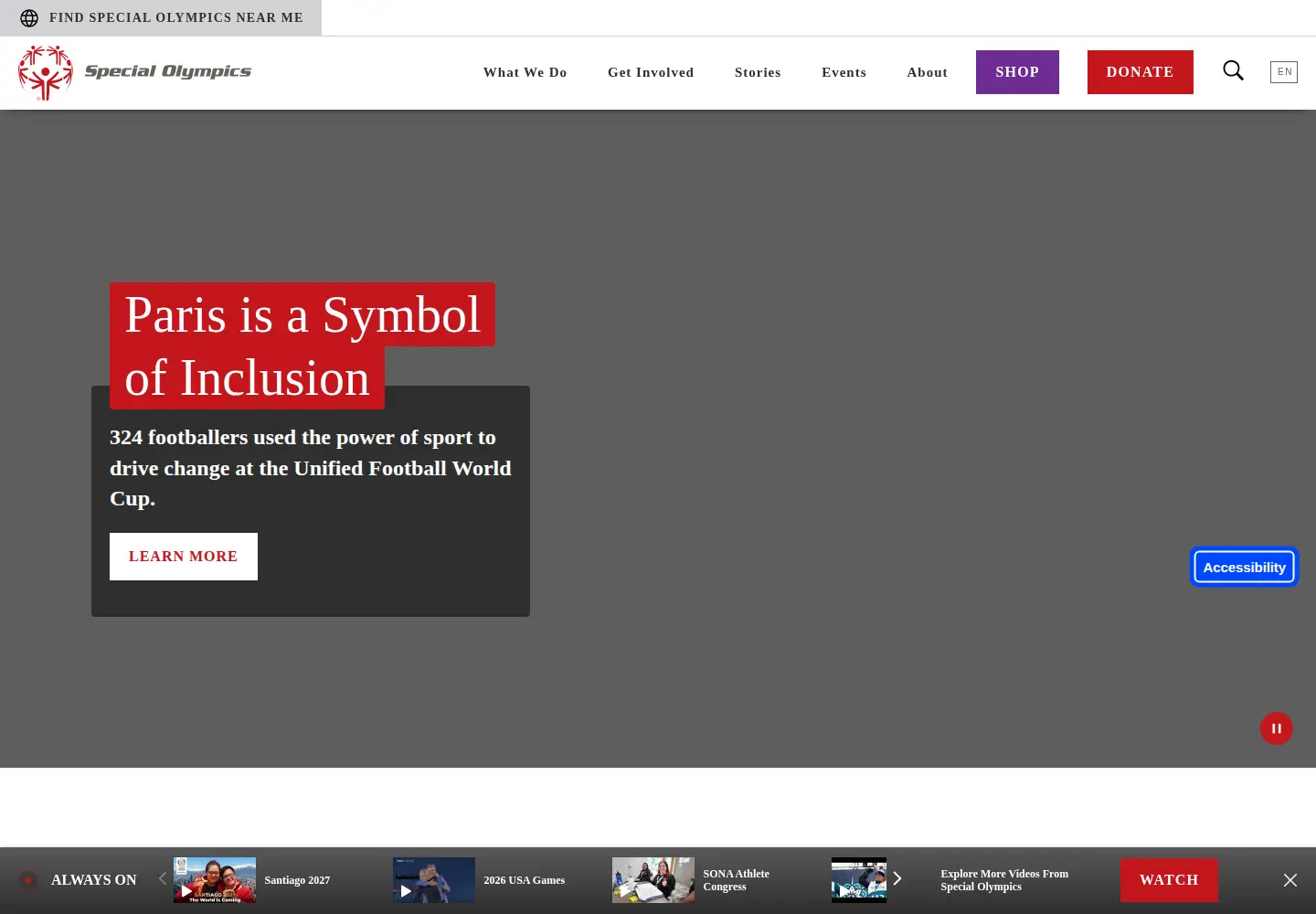The width and height of the screenshot is (1316, 914).
Task: Click the purple SHOP button
Action: pos(1017,72)
